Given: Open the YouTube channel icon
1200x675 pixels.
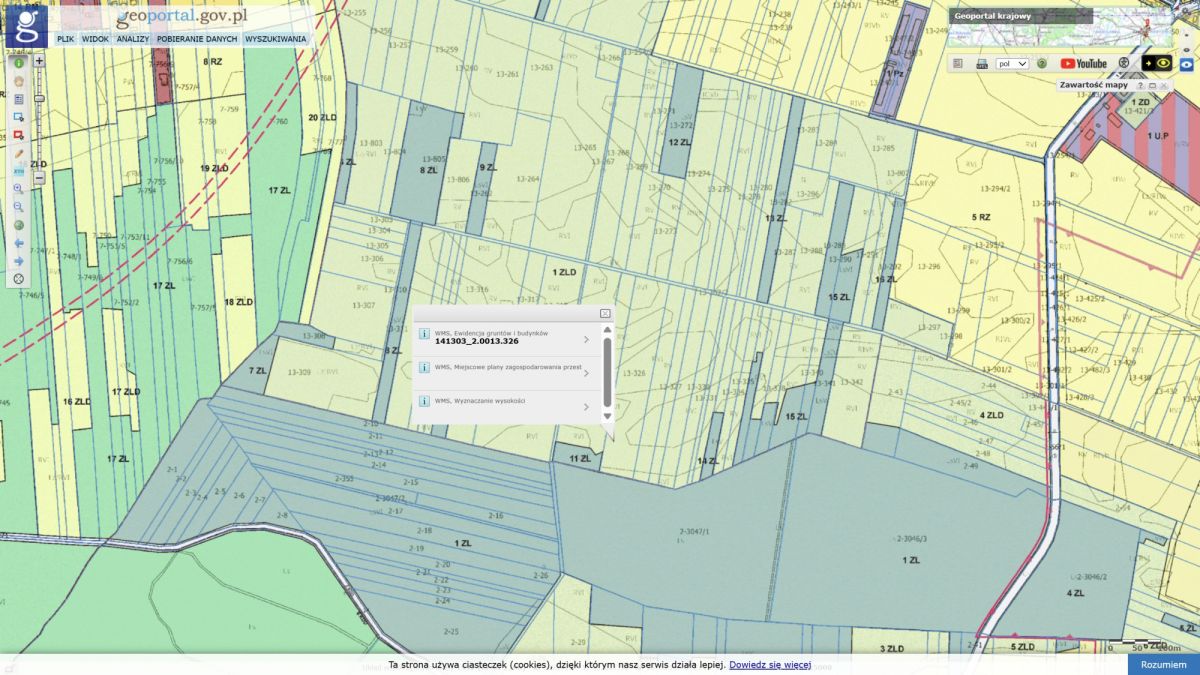Looking at the screenshot, I should coord(1083,63).
